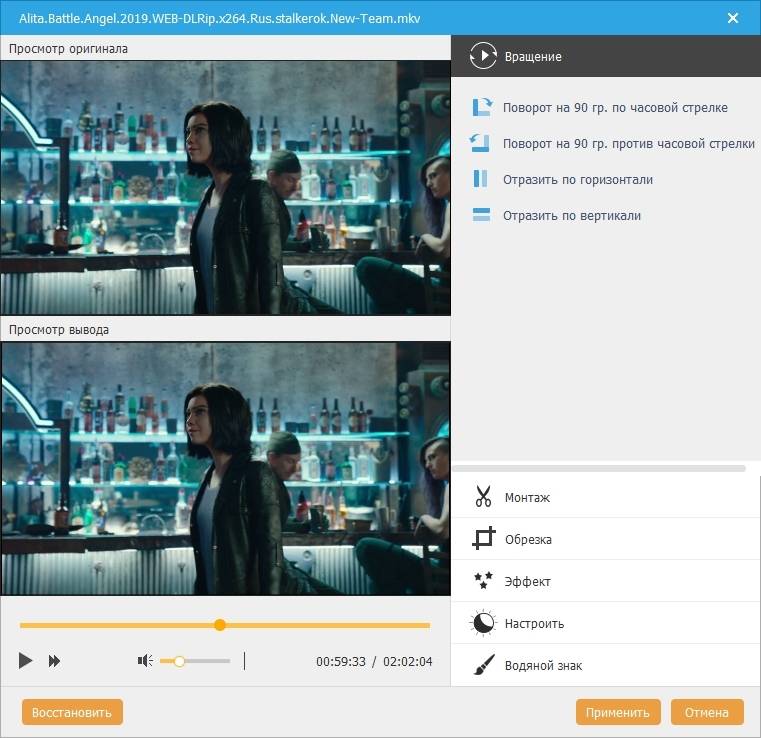This screenshot has height=738, width=761.
Task: Click the file name in the title bar
Action: coord(219,18)
